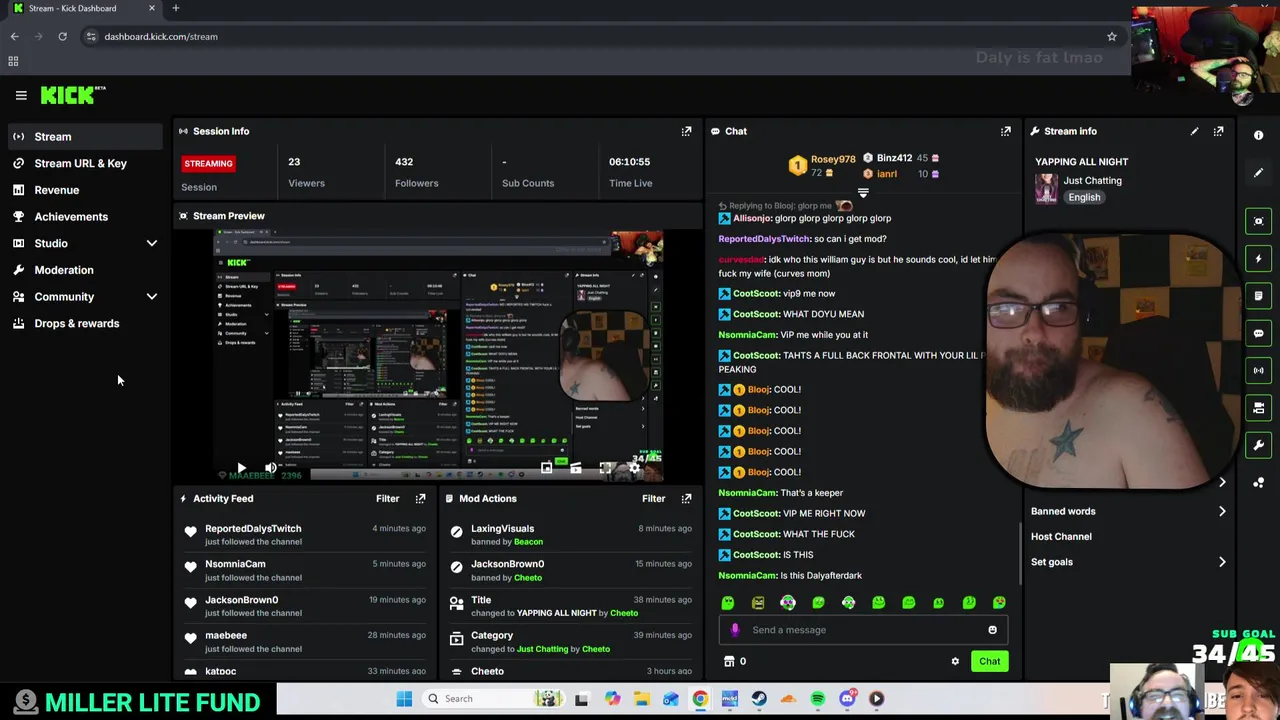Viewport: 1280px width, 720px height.
Task: Open Stream in sidebar
Action: click(84, 136)
